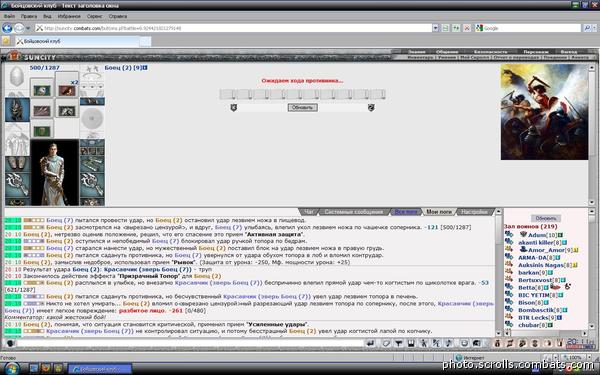Click the Обновить button under waiting message

[302, 108]
